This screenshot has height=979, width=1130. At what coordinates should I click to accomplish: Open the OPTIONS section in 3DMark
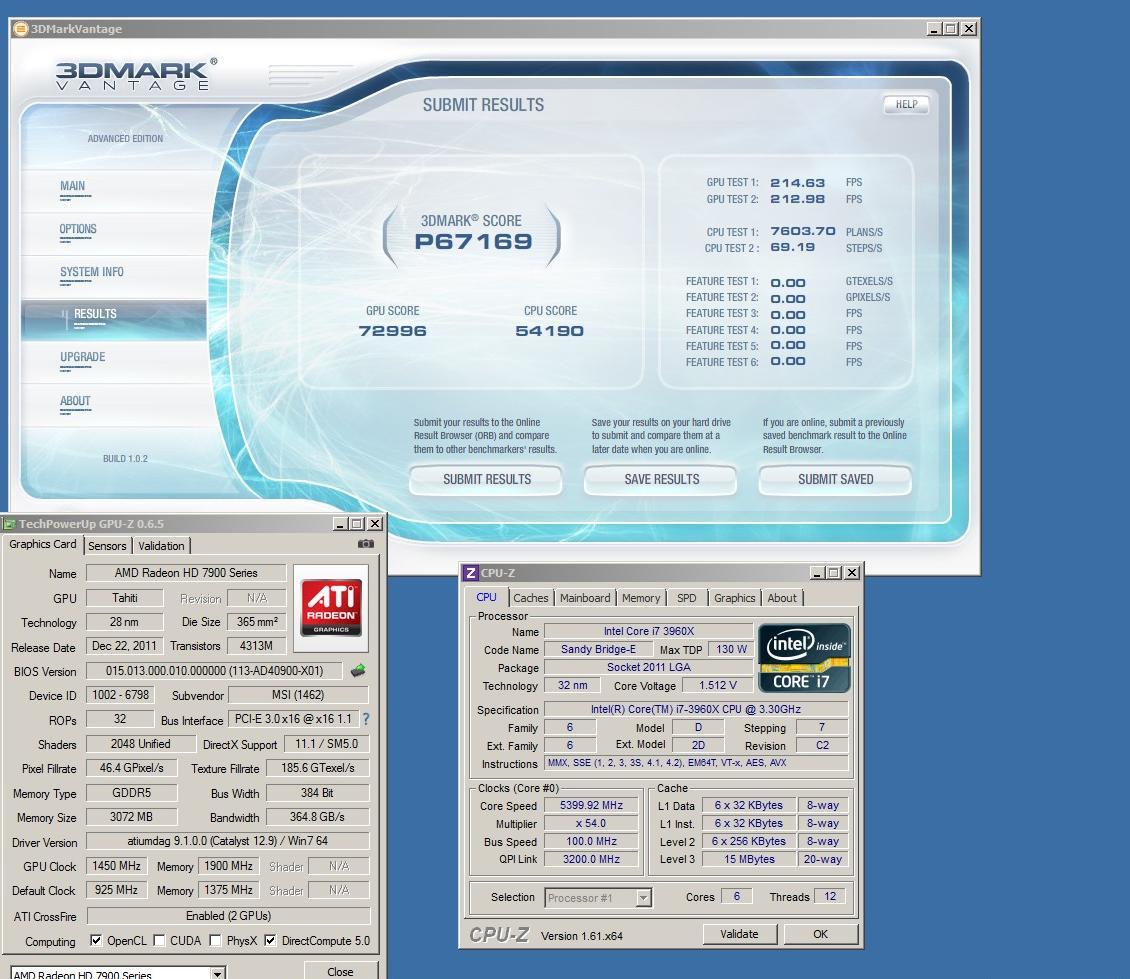tap(78, 229)
